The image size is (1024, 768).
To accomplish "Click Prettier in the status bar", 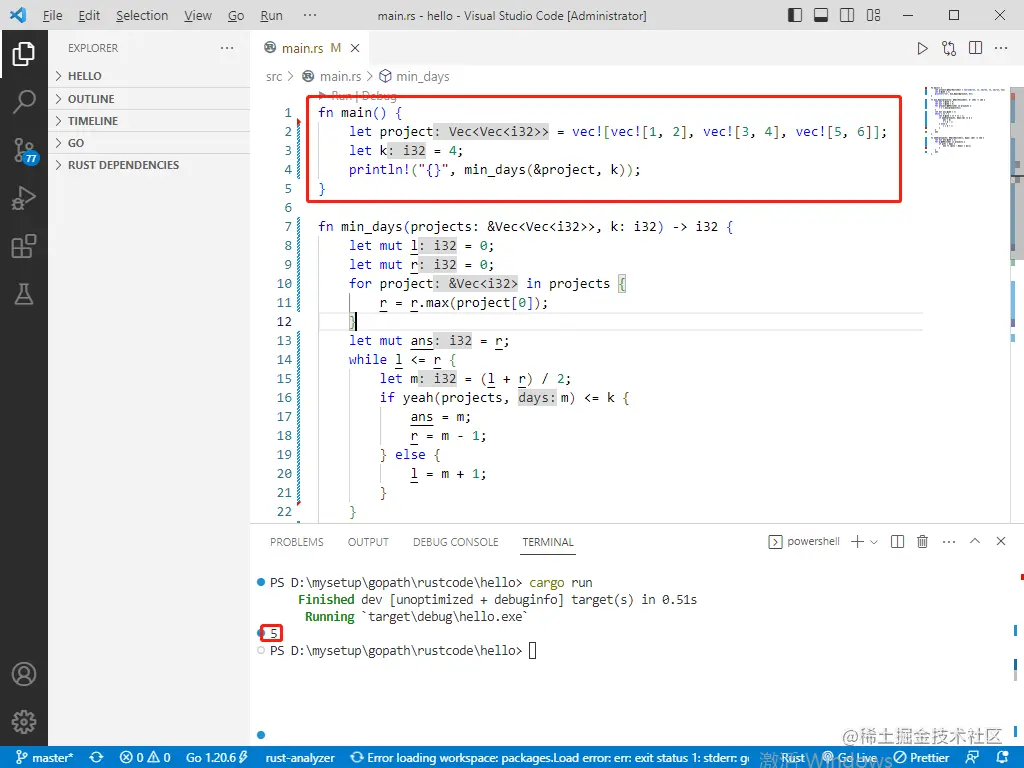I will [x=921, y=758].
